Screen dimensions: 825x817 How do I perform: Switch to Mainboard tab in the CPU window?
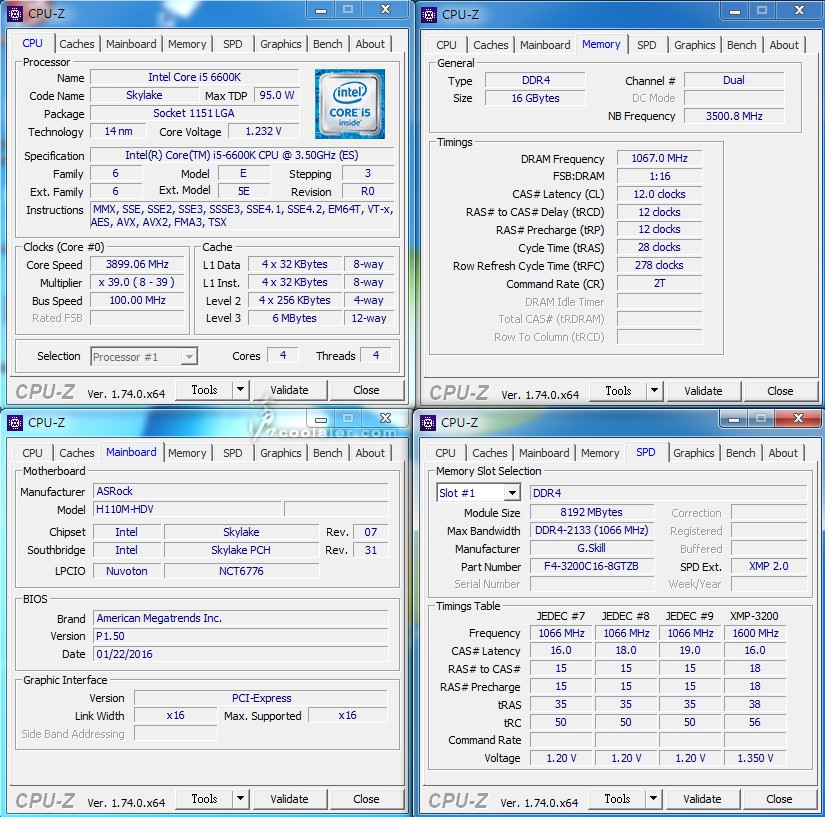pyautogui.click(x=131, y=44)
